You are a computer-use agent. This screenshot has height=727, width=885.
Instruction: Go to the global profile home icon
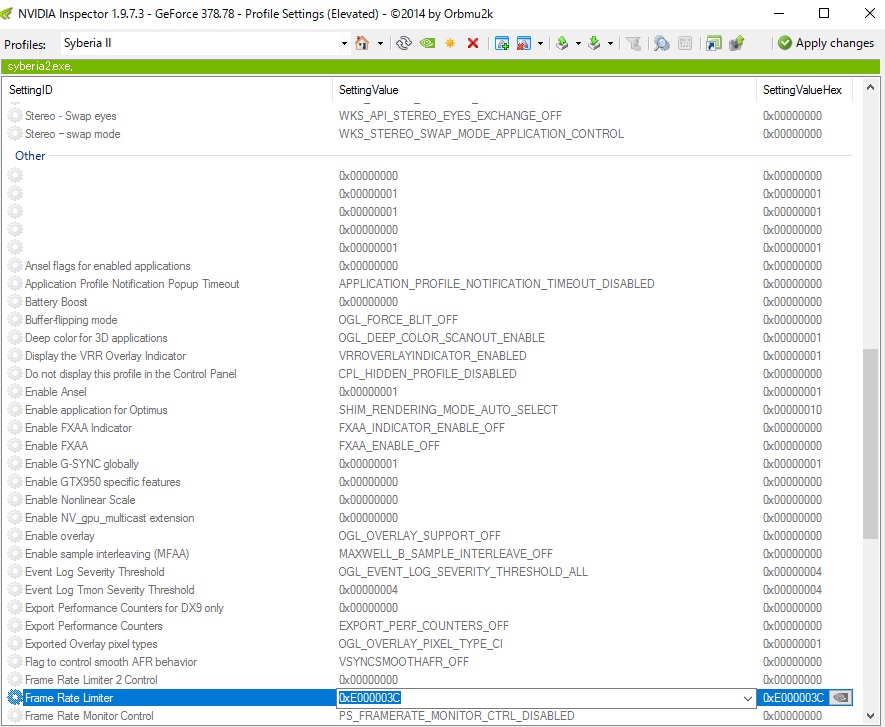[x=362, y=43]
